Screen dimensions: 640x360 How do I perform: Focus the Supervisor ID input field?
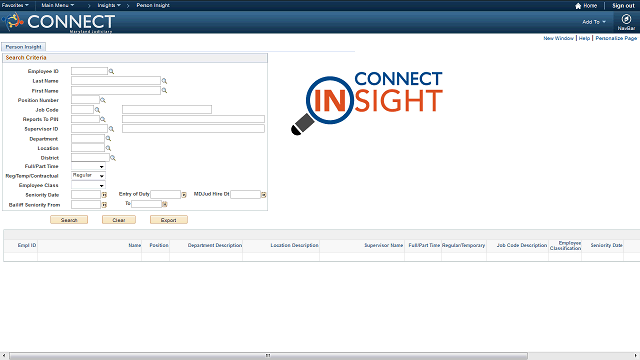click(89, 129)
